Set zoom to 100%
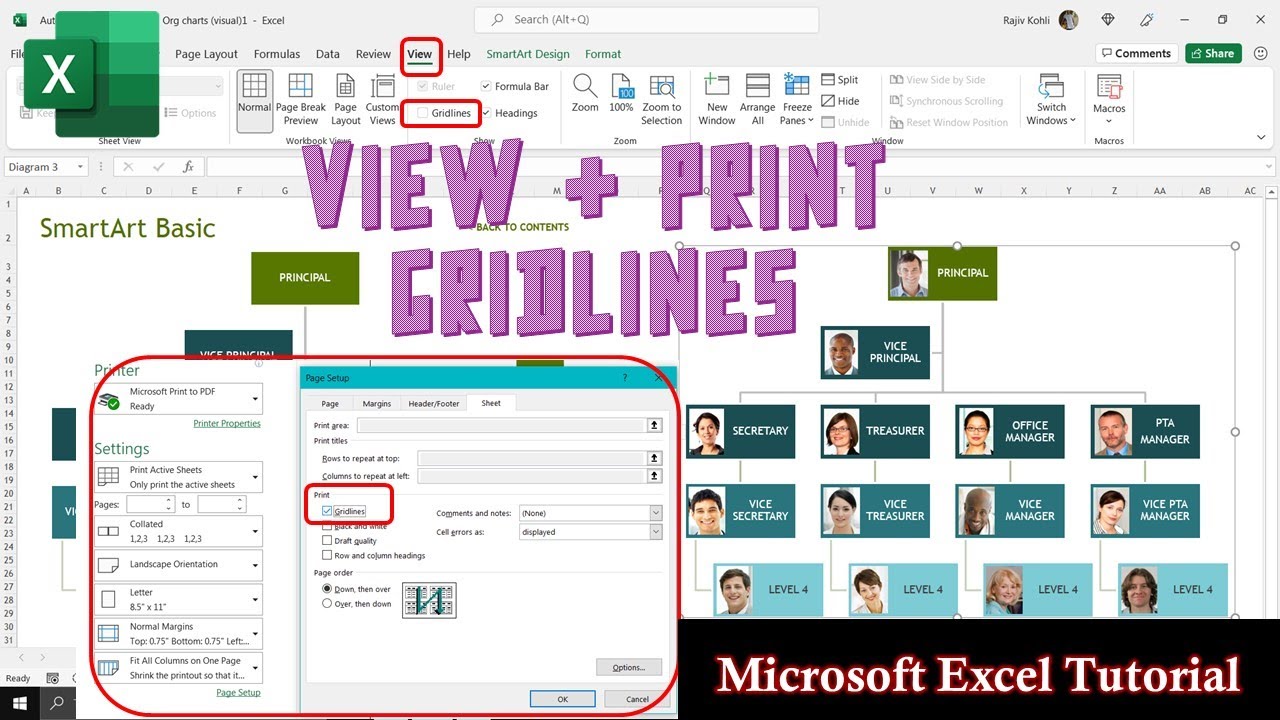The height and width of the screenshot is (720, 1280). [621, 95]
